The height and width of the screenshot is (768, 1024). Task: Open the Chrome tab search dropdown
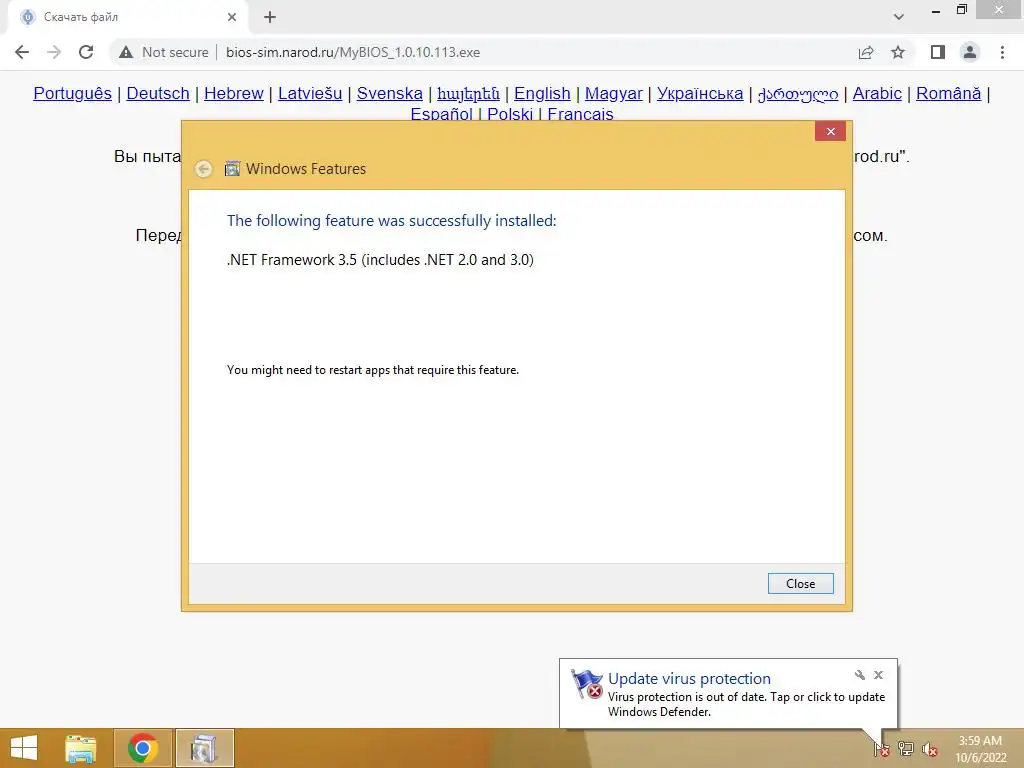899,17
